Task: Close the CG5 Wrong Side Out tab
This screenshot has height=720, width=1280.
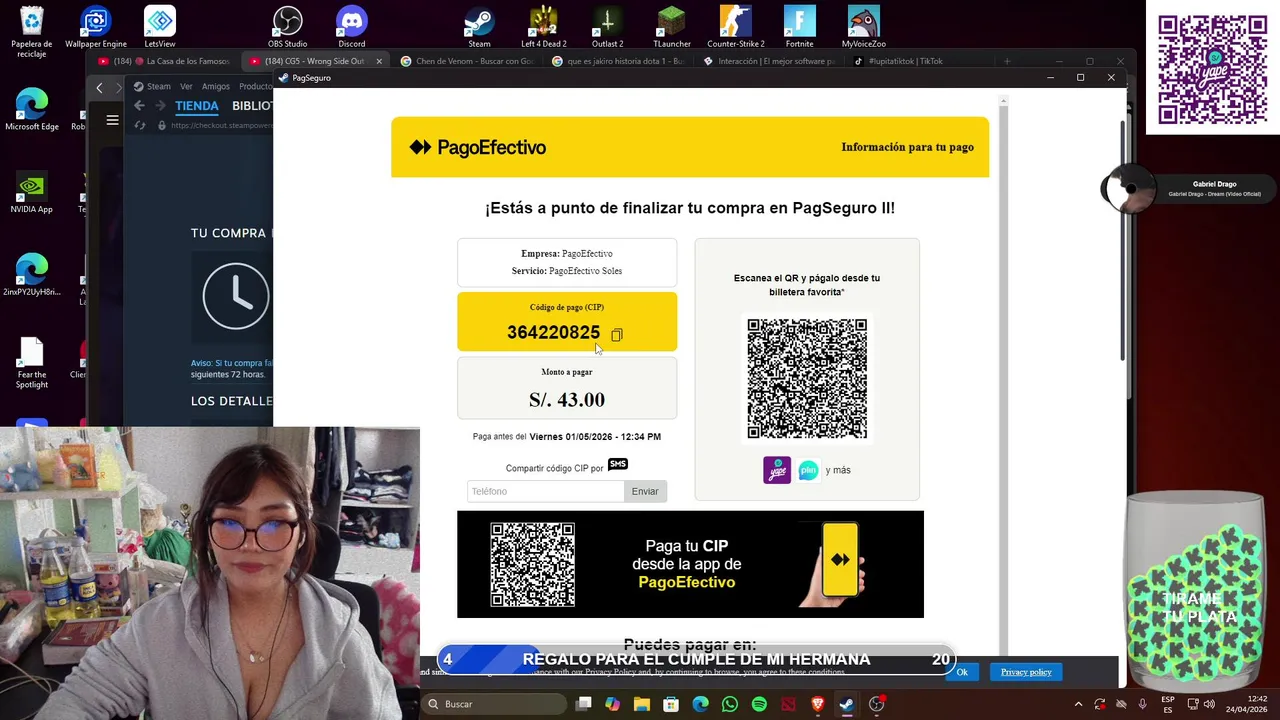Action: point(379,61)
